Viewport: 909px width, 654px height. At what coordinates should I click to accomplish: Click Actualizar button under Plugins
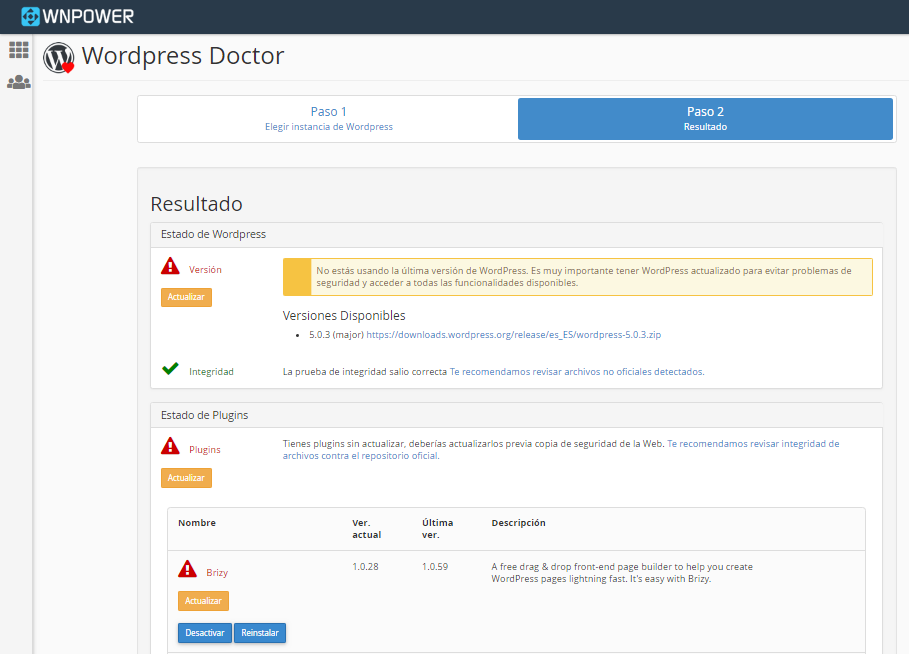[x=186, y=478]
